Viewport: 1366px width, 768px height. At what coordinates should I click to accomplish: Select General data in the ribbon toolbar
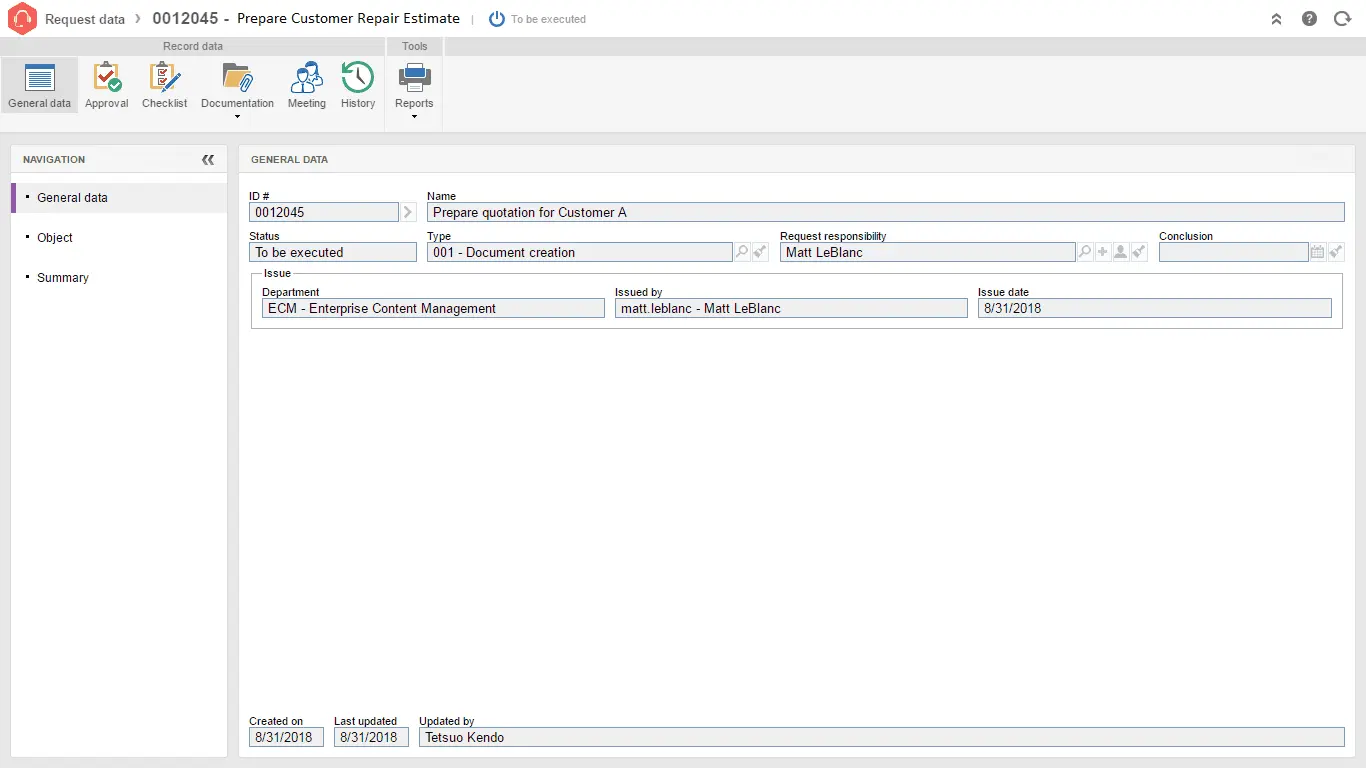pos(39,85)
